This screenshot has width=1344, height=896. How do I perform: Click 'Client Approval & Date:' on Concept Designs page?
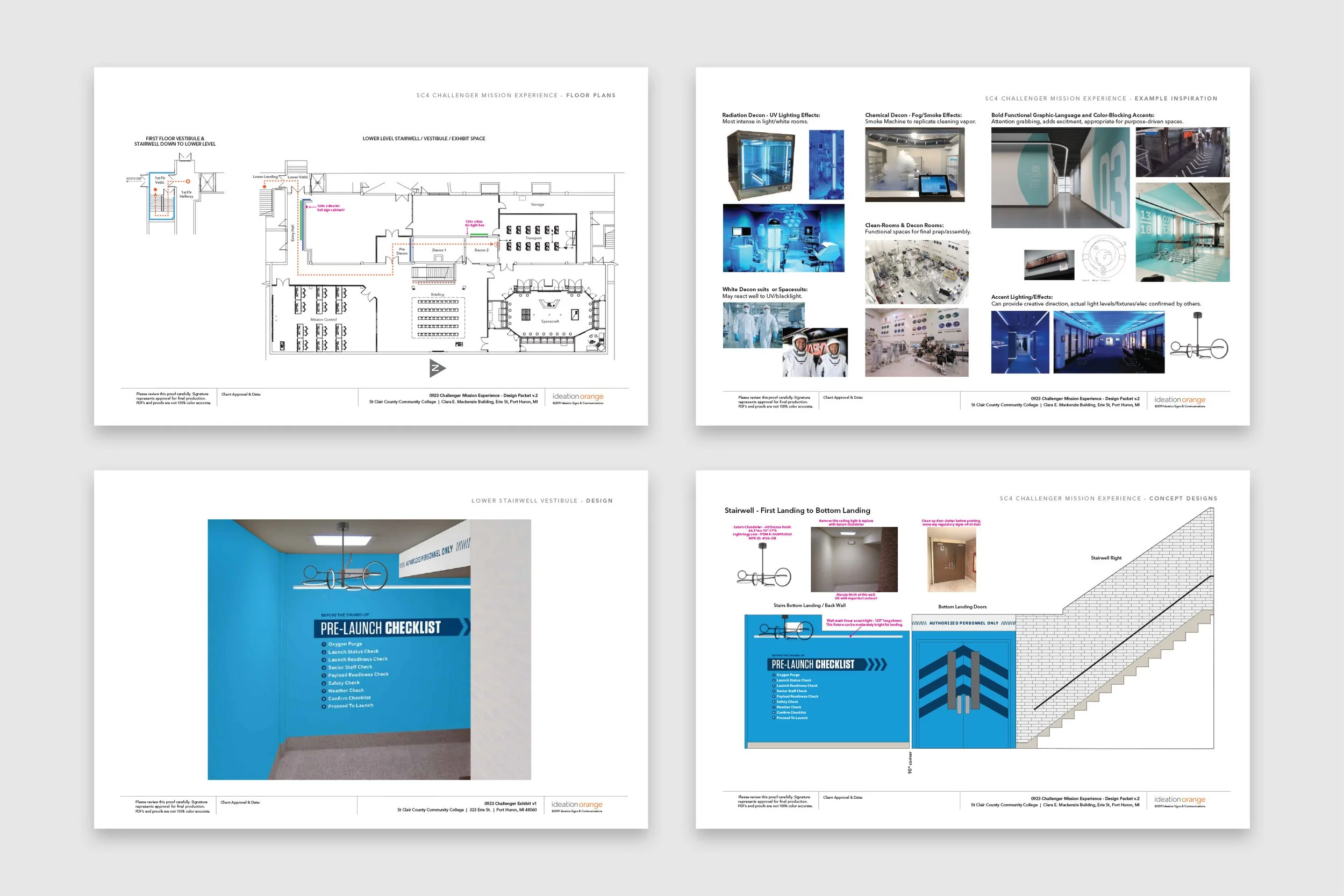click(x=843, y=797)
